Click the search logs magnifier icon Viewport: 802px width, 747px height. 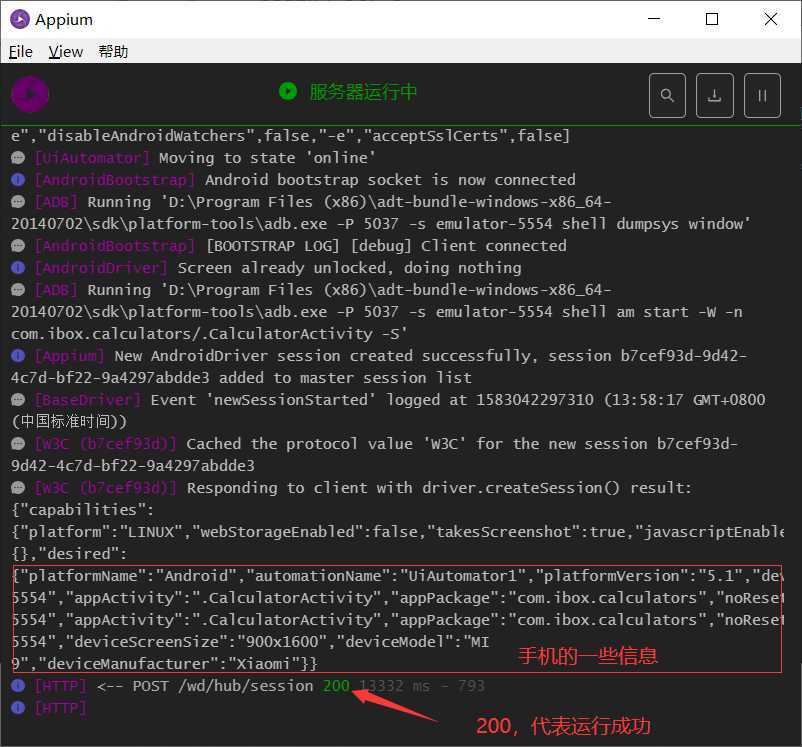coord(667,96)
